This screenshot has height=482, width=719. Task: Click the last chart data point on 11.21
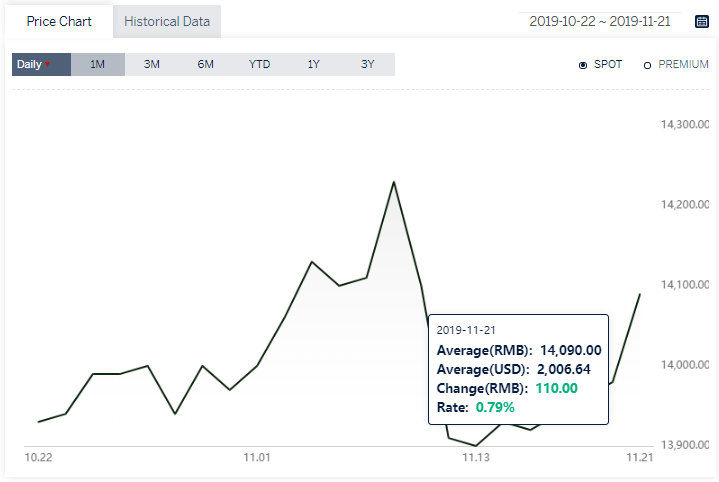(640, 294)
